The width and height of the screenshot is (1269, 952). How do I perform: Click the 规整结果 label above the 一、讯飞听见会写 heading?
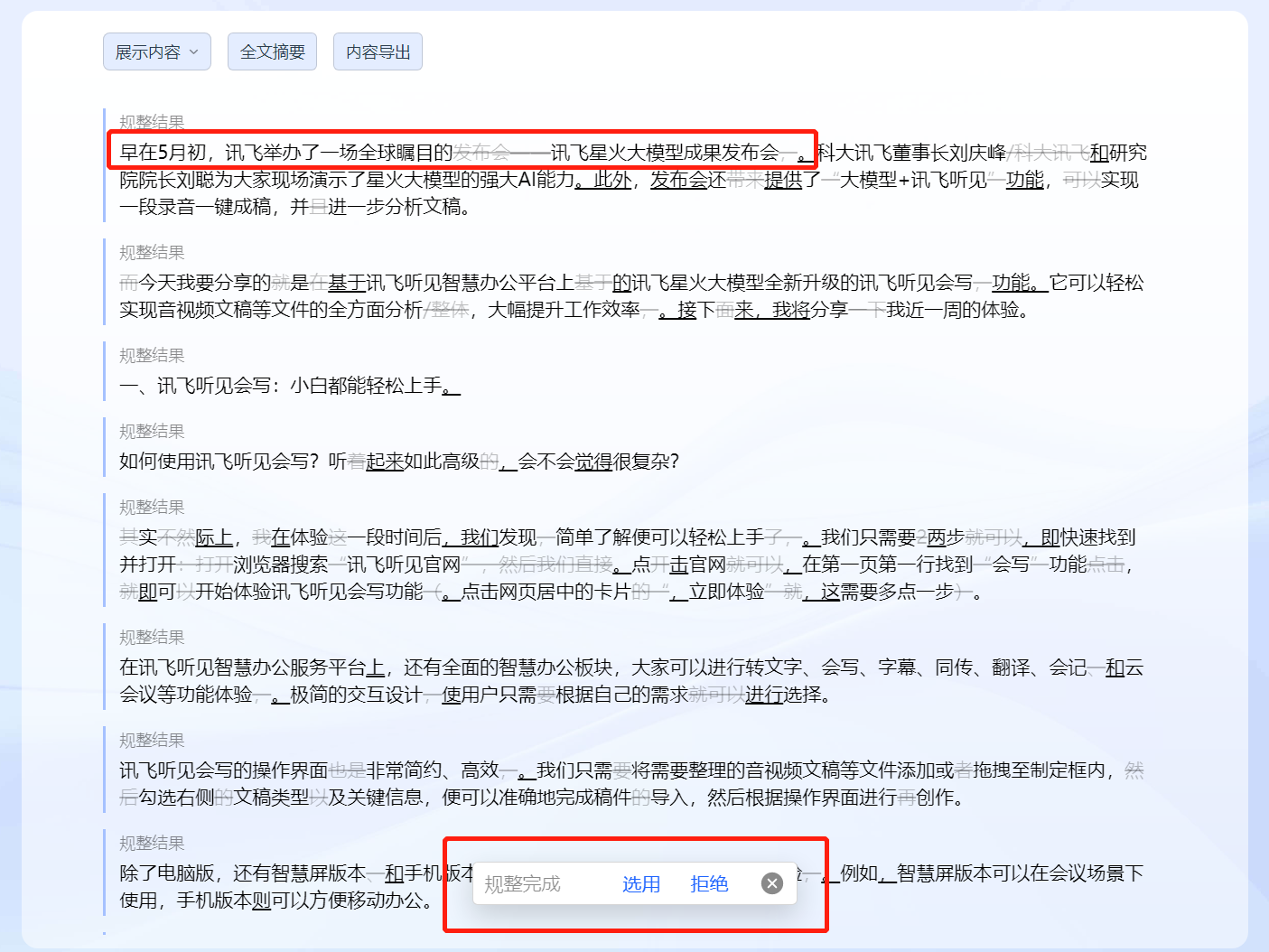[x=152, y=356]
